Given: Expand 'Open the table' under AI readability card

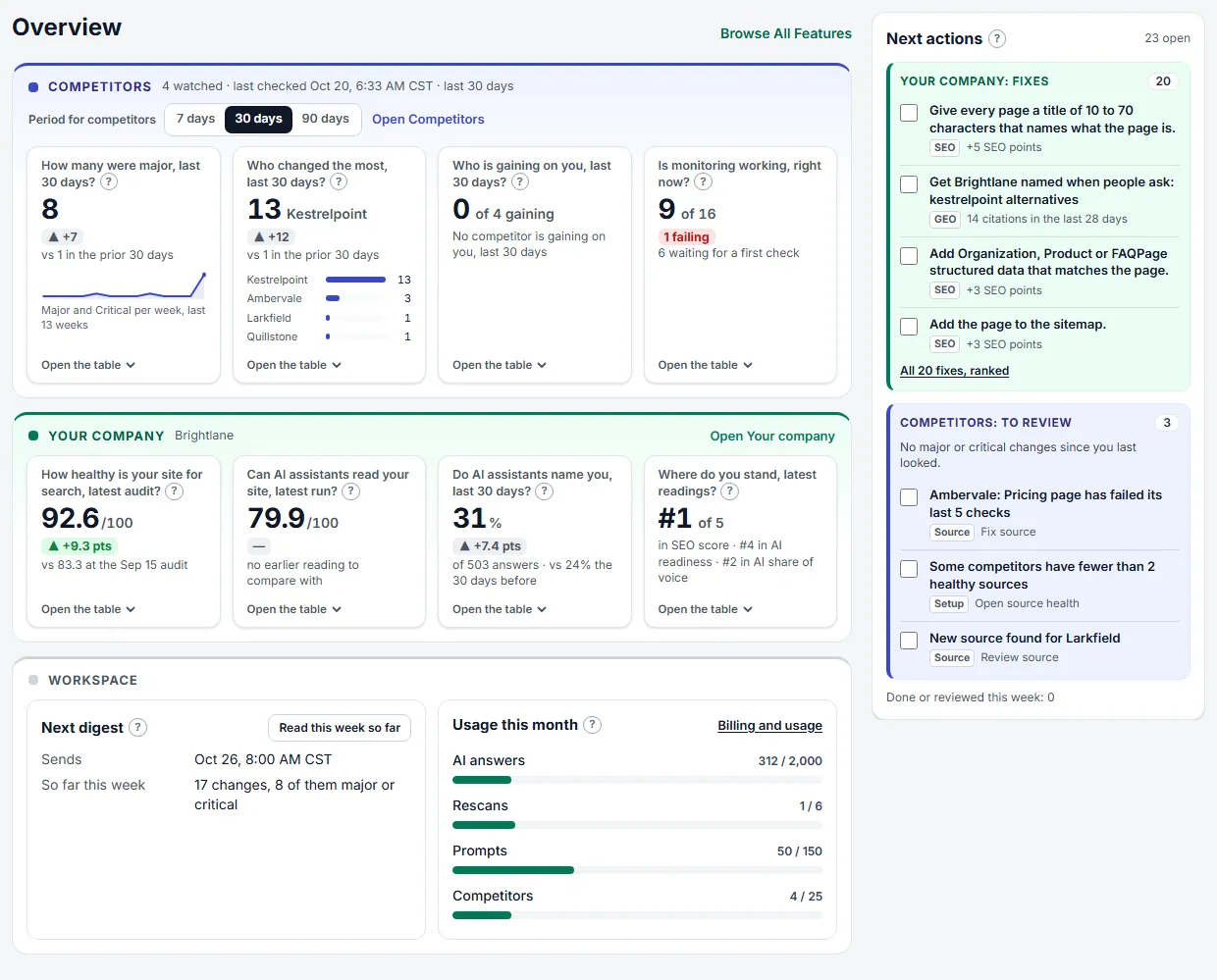Looking at the screenshot, I should tap(294, 609).
